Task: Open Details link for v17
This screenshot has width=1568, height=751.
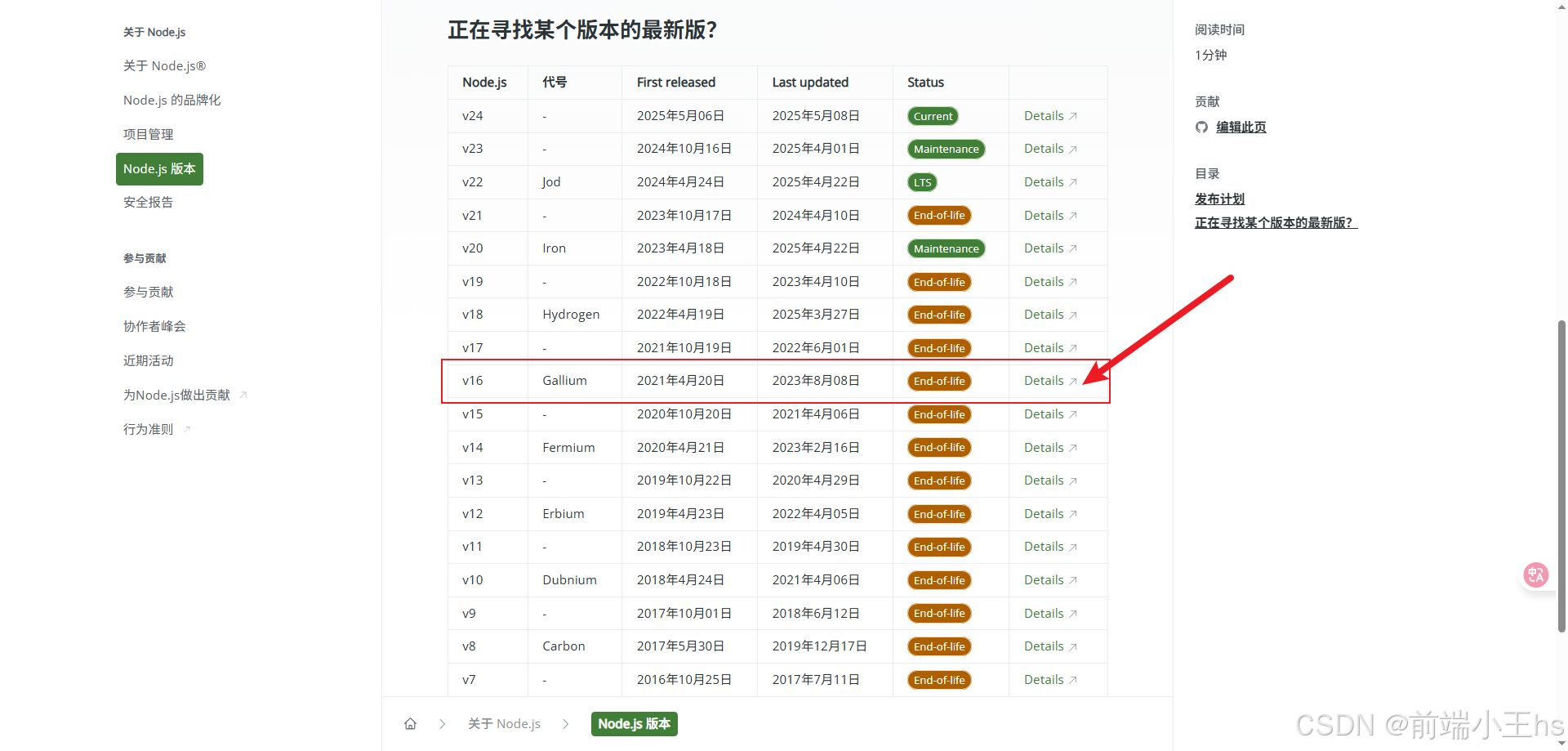Action: click(x=1050, y=348)
